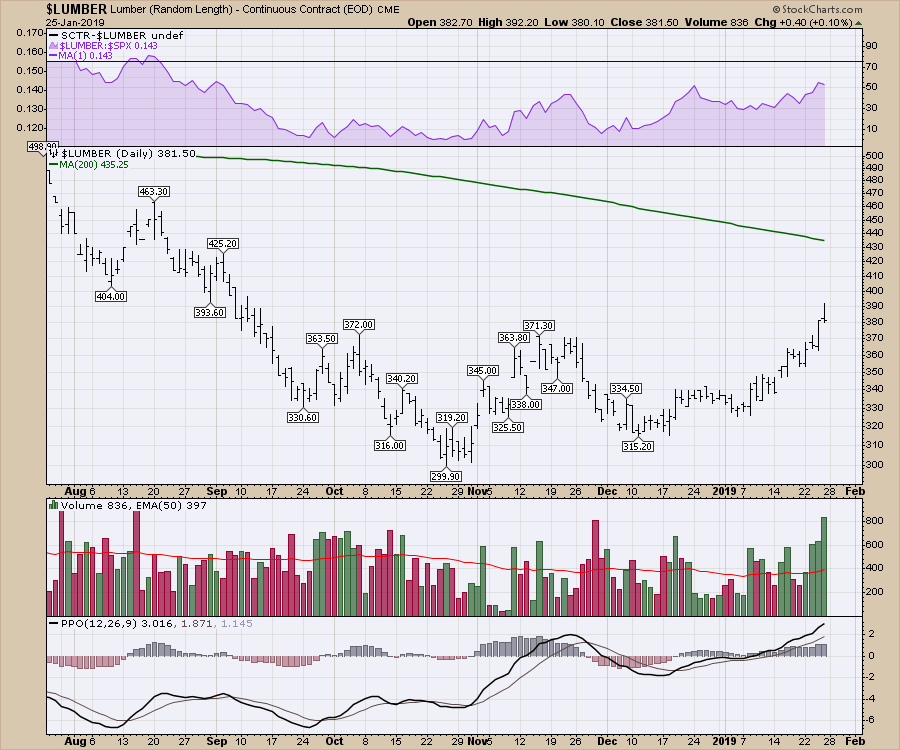Screen dimensions: 900x750
Task: Click the StockCharts.com watermark link
Action: pos(817,9)
